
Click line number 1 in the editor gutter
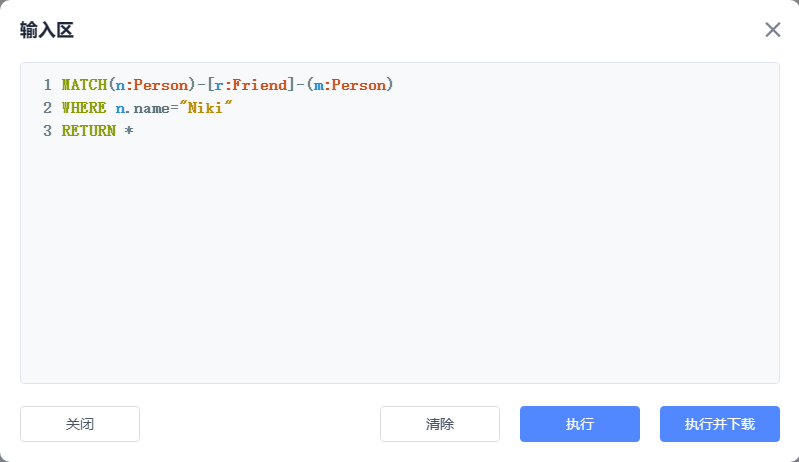click(47, 85)
